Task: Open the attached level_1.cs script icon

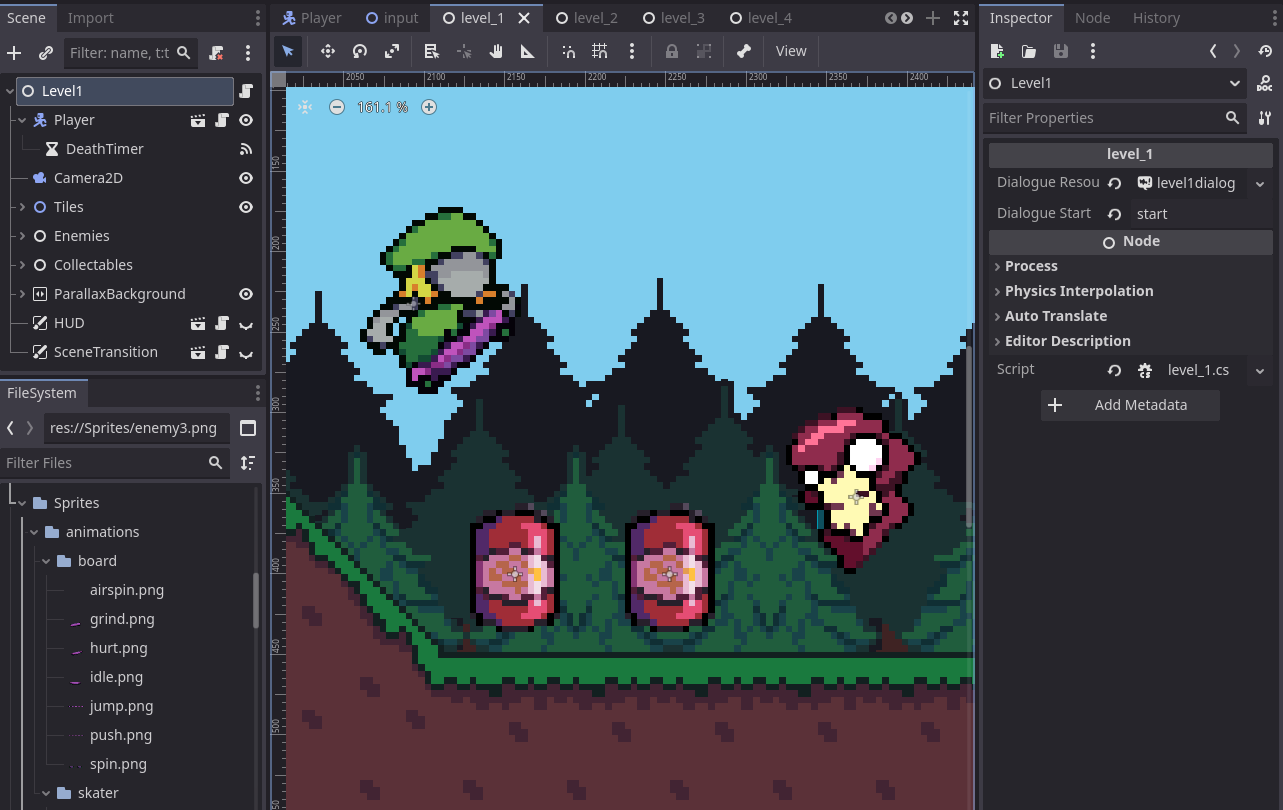Action: pyautogui.click(x=1144, y=370)
